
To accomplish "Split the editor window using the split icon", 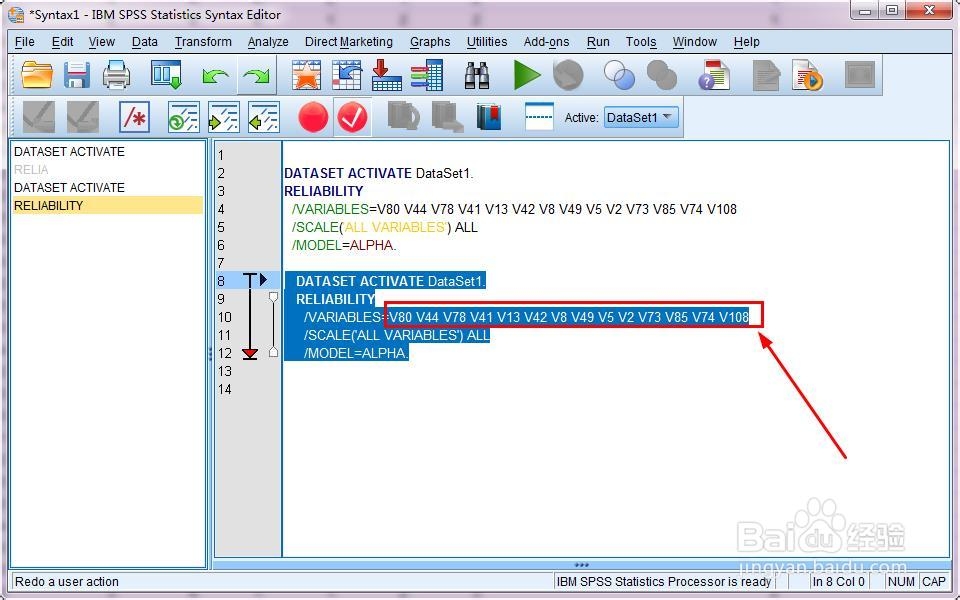I will (x=539, y=117).
